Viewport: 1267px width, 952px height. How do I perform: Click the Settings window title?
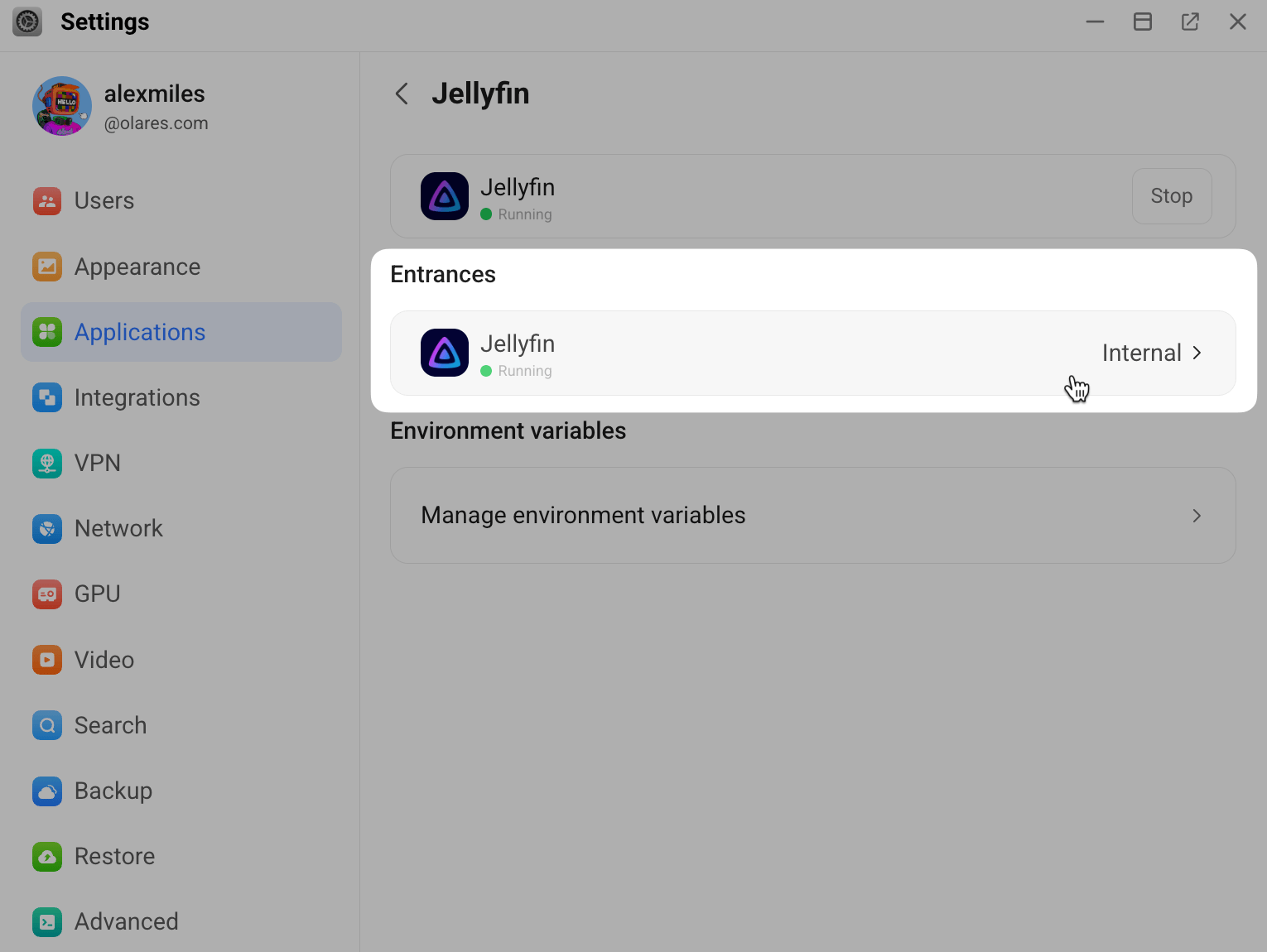pyautogui.click(x=105, y=22)
